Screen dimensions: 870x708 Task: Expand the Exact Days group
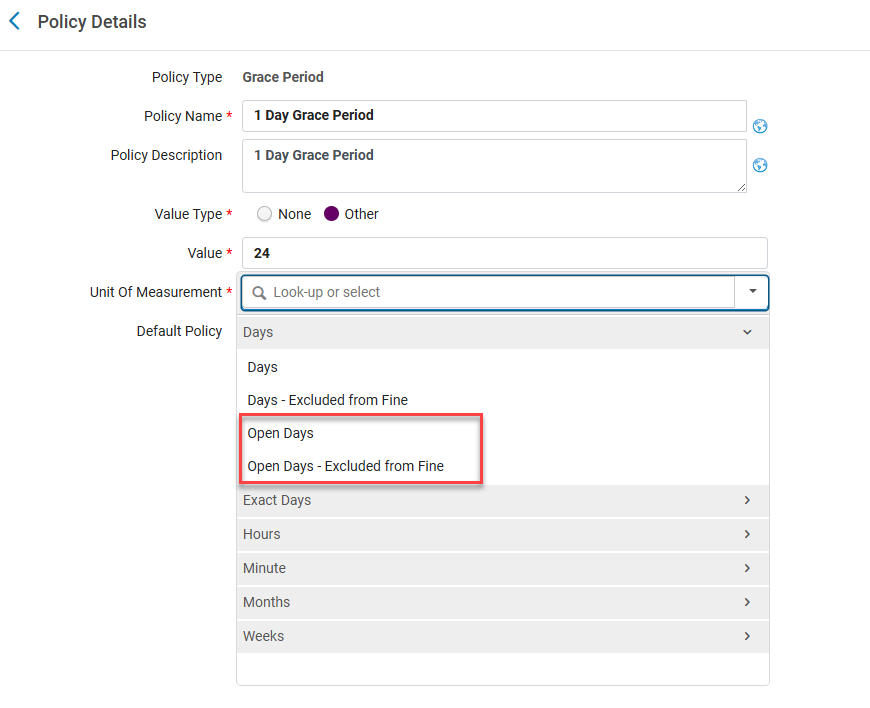tap(747, 500)
